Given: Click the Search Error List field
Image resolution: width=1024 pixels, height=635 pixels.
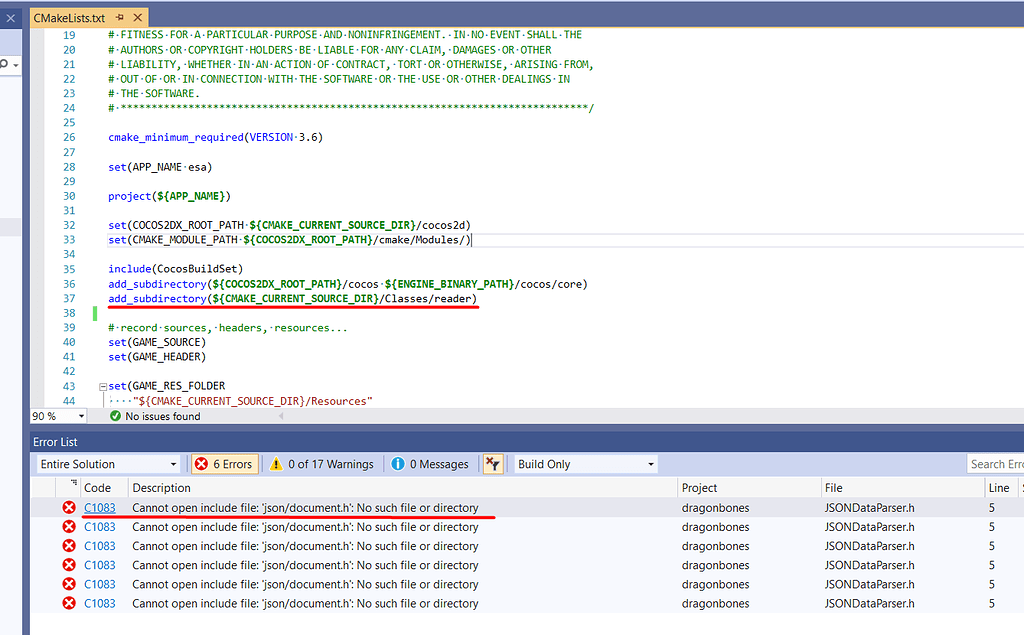Looking at the screenshot, I should (995, 464).
